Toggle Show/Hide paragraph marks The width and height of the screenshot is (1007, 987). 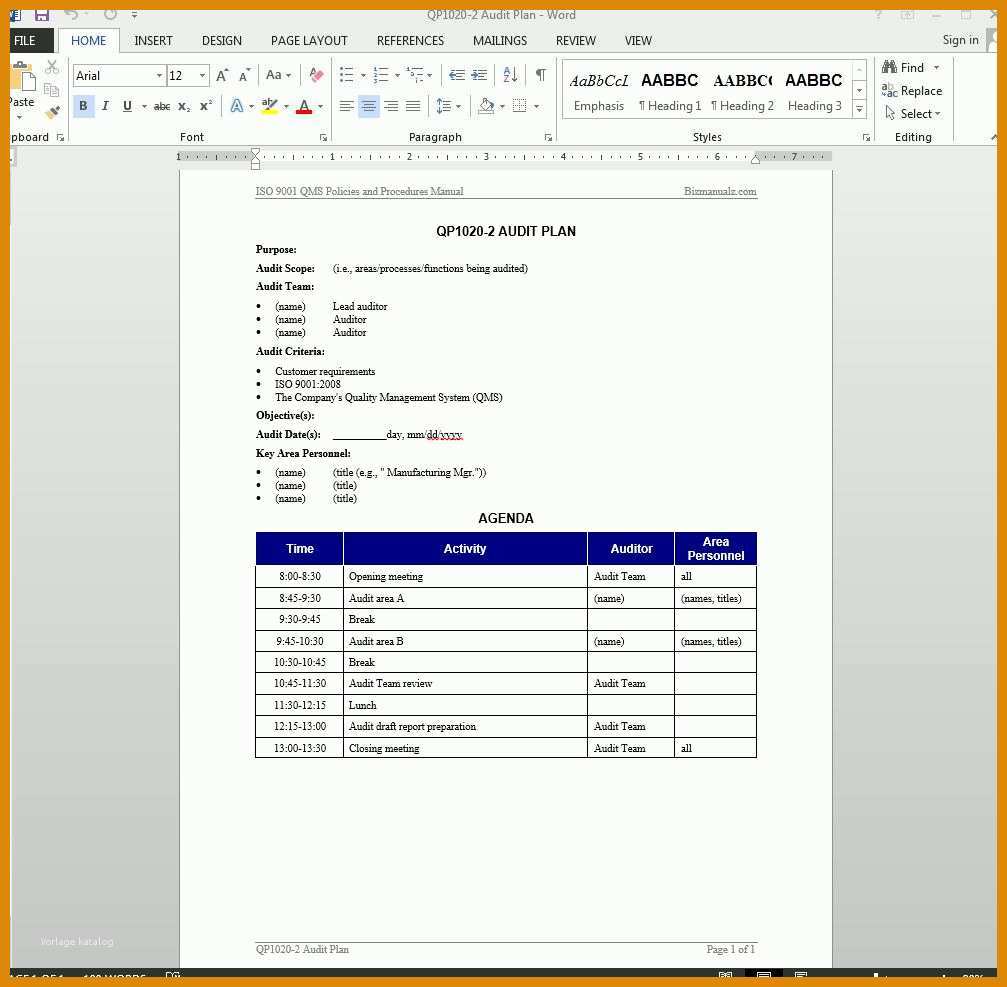[x=541, y=75]
